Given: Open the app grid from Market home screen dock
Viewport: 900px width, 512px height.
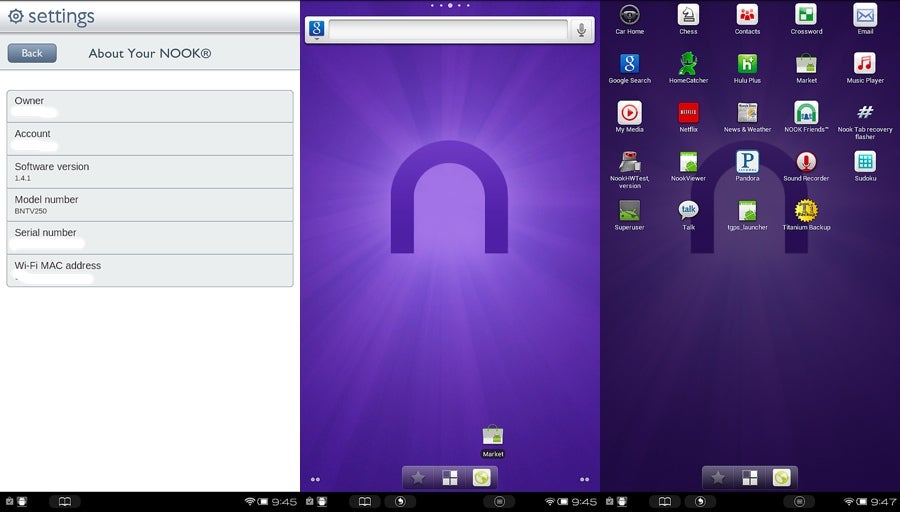Looking at the screenshot, I should click(x=450, y=478).
